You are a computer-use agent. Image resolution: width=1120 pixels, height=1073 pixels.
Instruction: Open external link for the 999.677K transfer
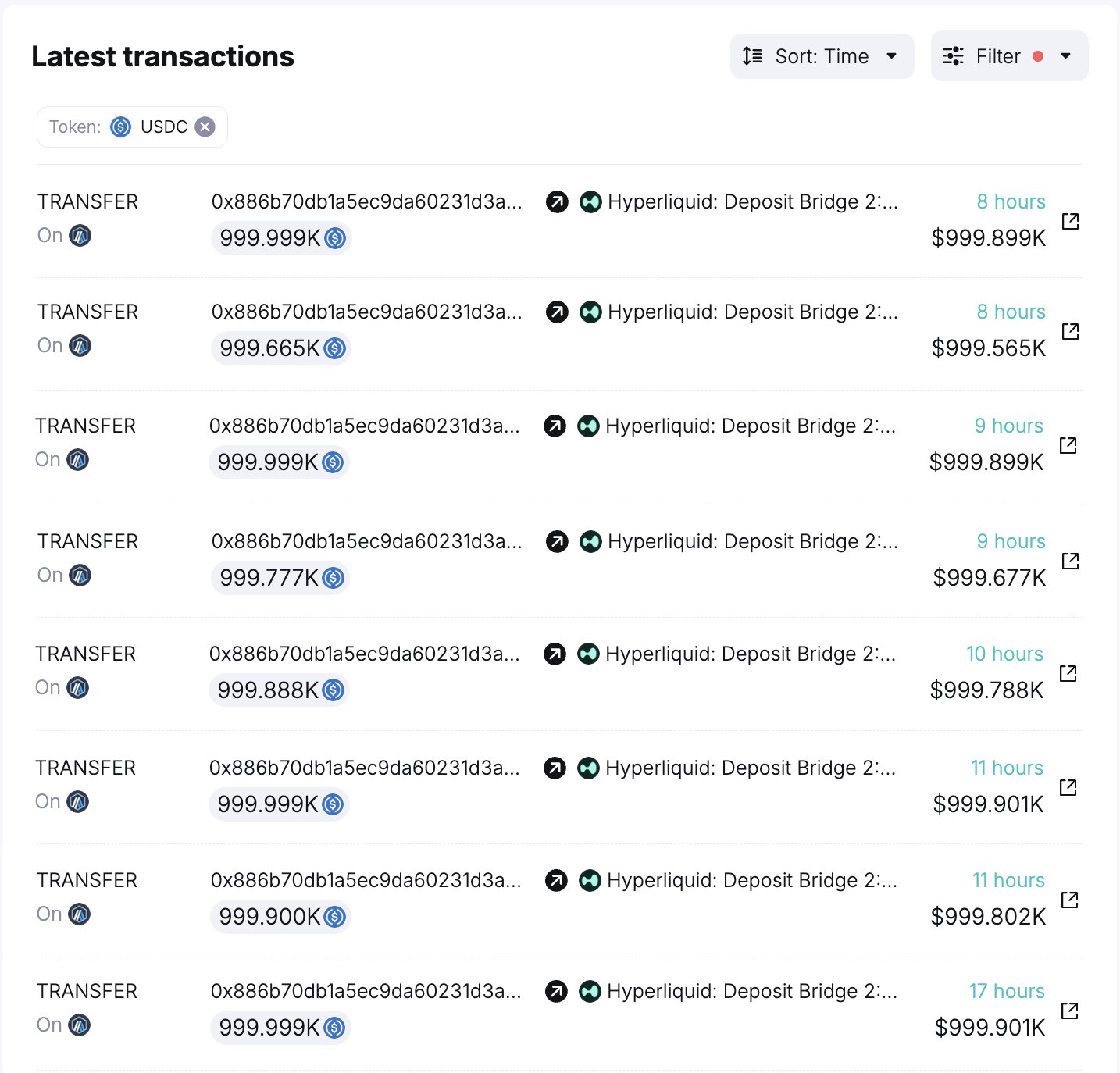point(1070,561)
